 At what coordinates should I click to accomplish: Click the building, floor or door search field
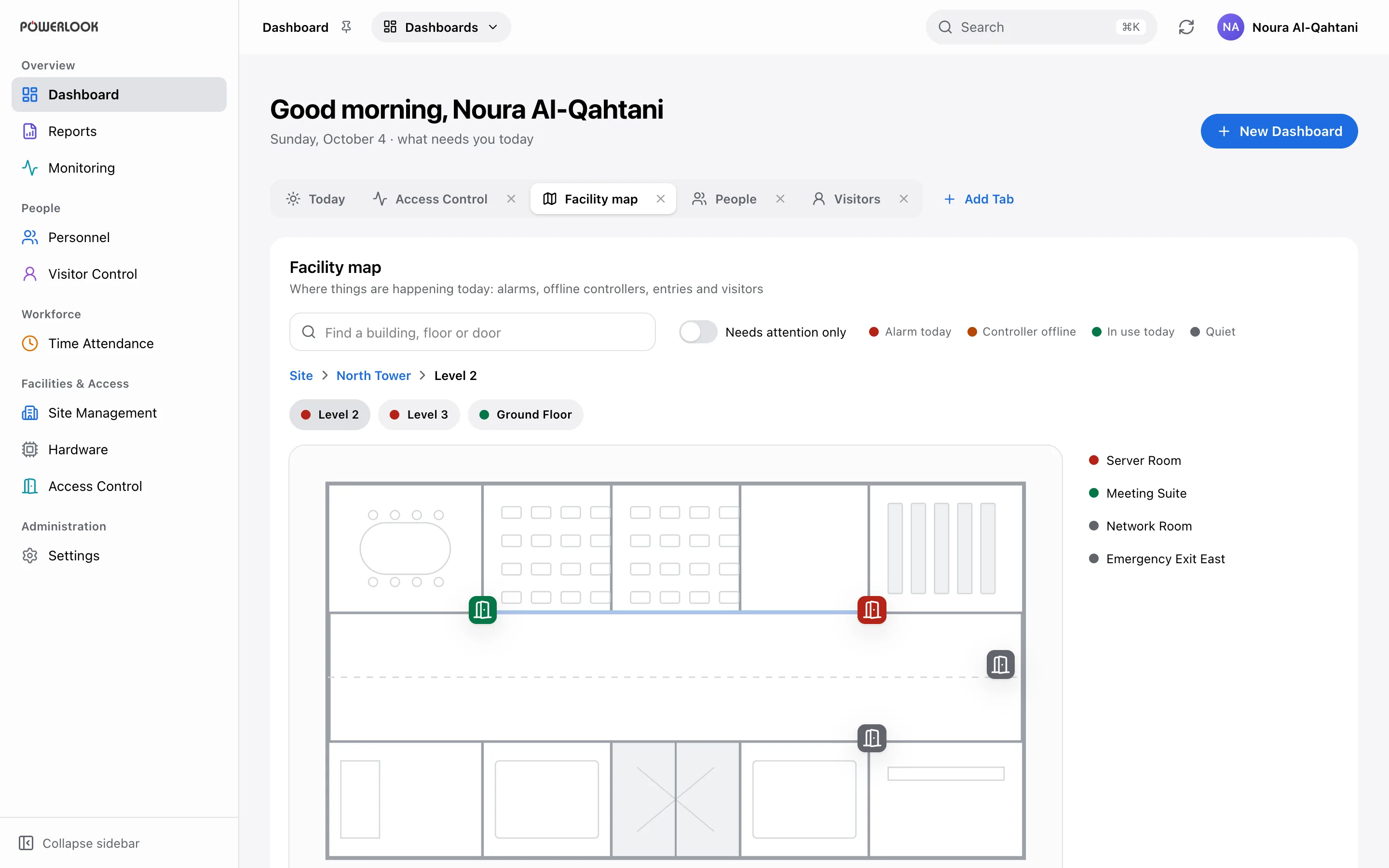(472, 332)
